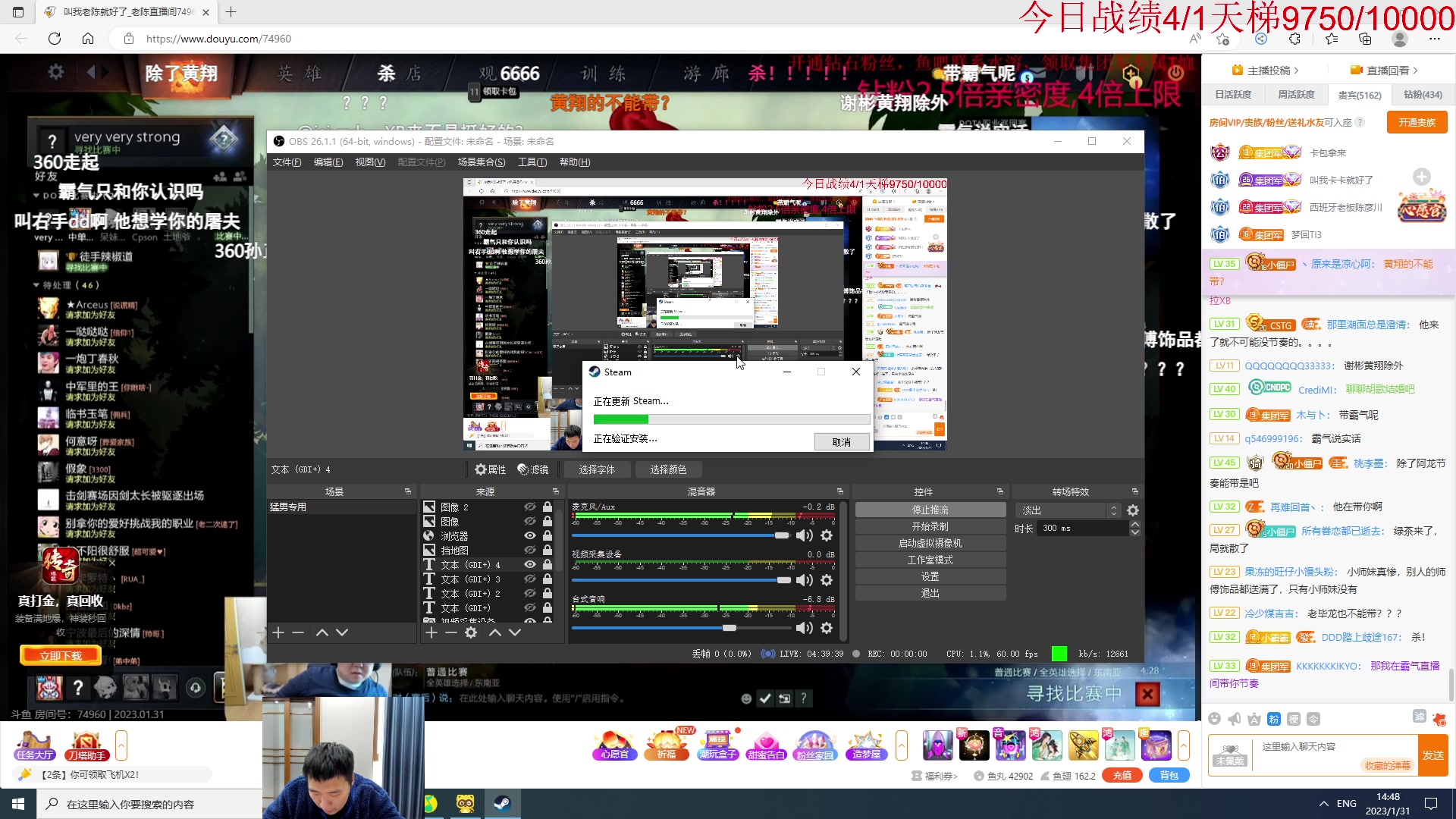This screenshot has height=819, width=1456.
Task: Unlock the 文本 (GDI+) 4 source lock
Action: coord(548,565)
